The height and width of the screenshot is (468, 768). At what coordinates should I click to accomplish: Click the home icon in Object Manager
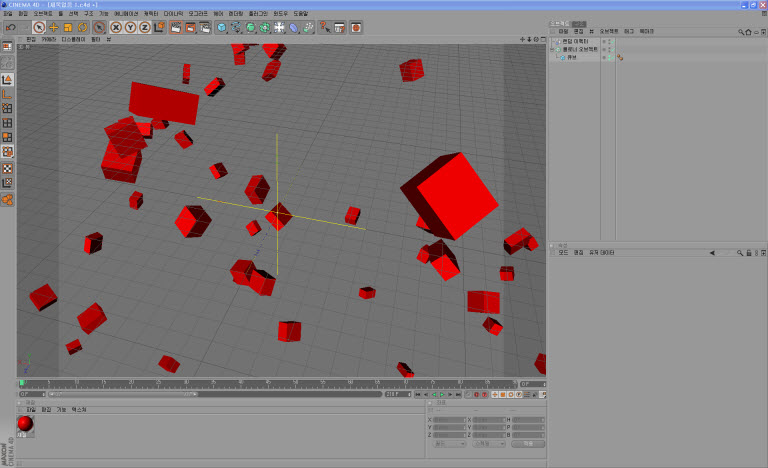pyautogui.click(x=748, y=32)
